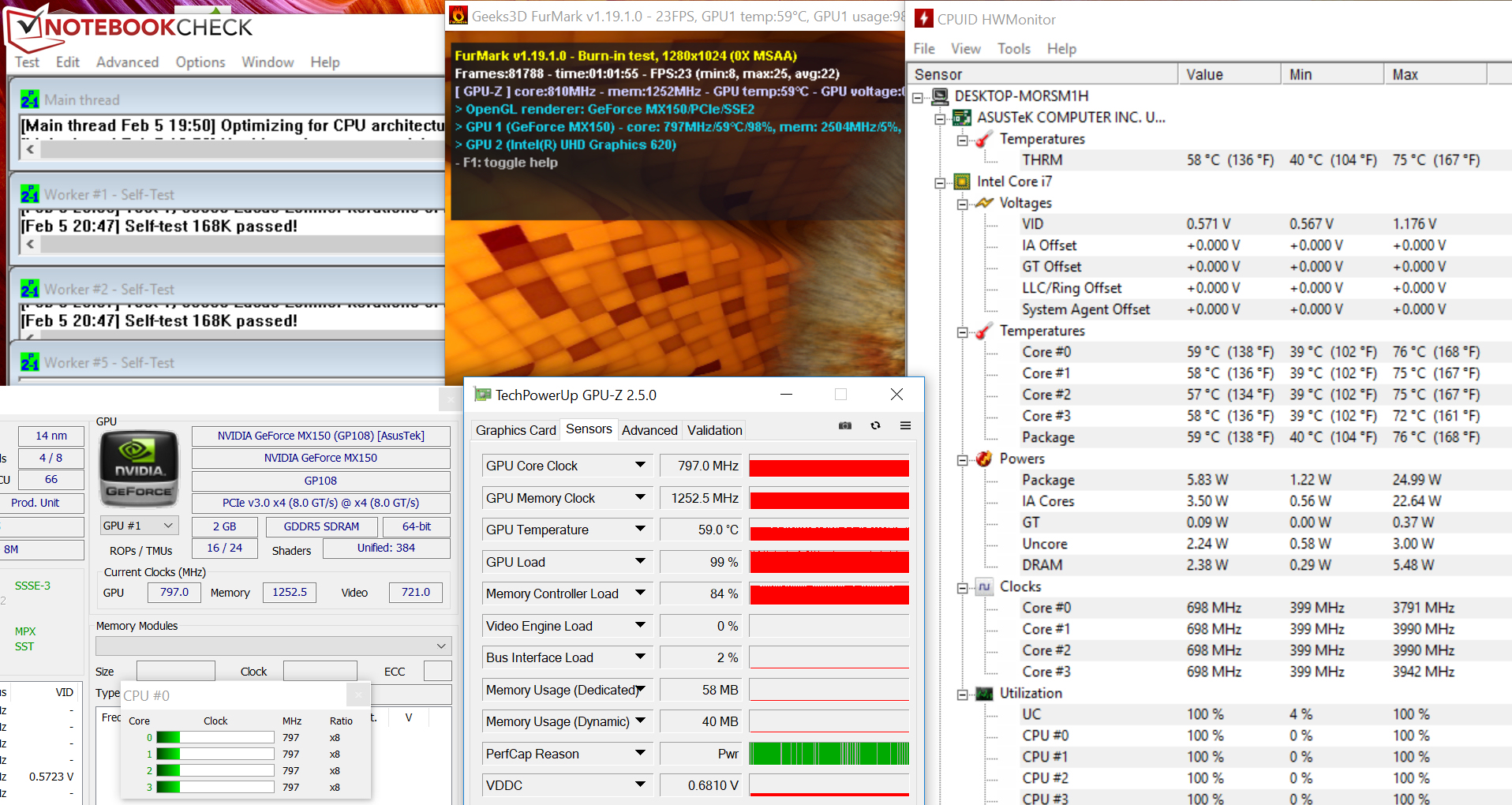
Task: Collapse the ASUSTeK COMPUTER INC. node
Action: pos(940,118)
